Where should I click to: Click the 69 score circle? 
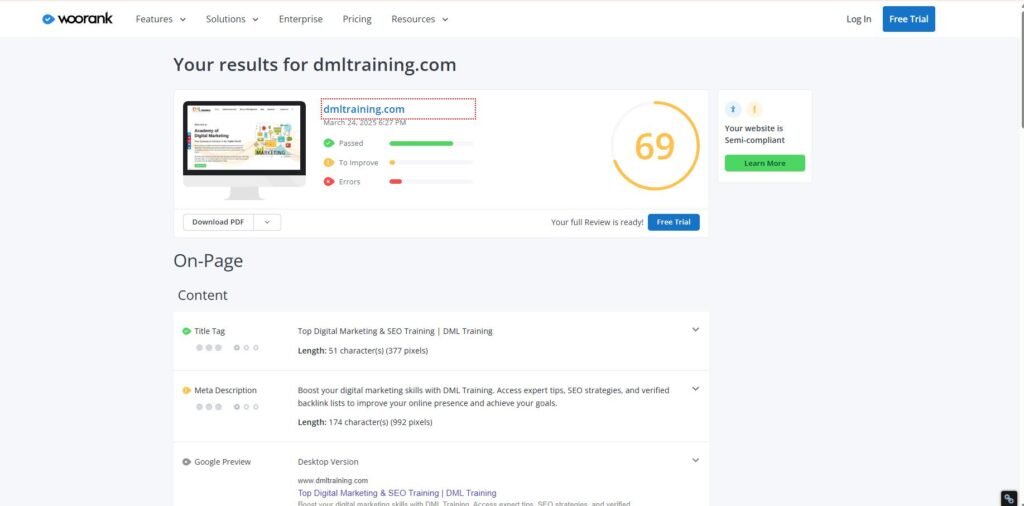[655, 146]
